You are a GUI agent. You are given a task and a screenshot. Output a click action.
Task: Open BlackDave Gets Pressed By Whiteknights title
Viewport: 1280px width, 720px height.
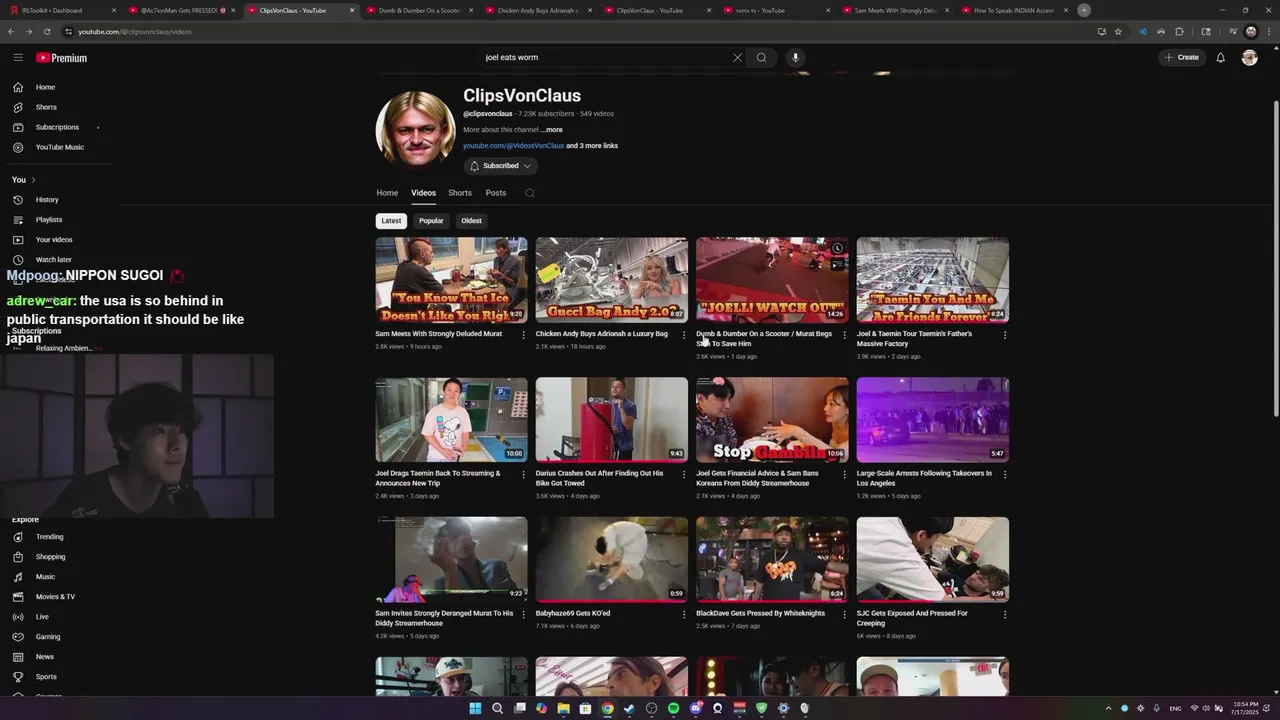pyautogui.click(x=761, y=613)
